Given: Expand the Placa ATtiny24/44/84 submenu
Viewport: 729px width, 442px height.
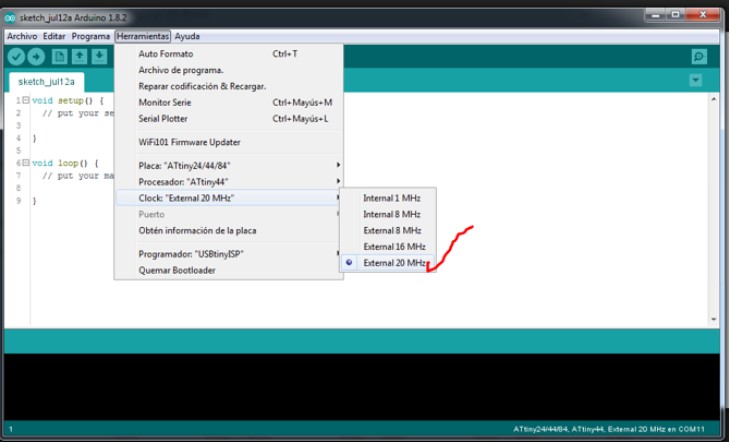Looking at the screenshot, I should pos(229,165).
